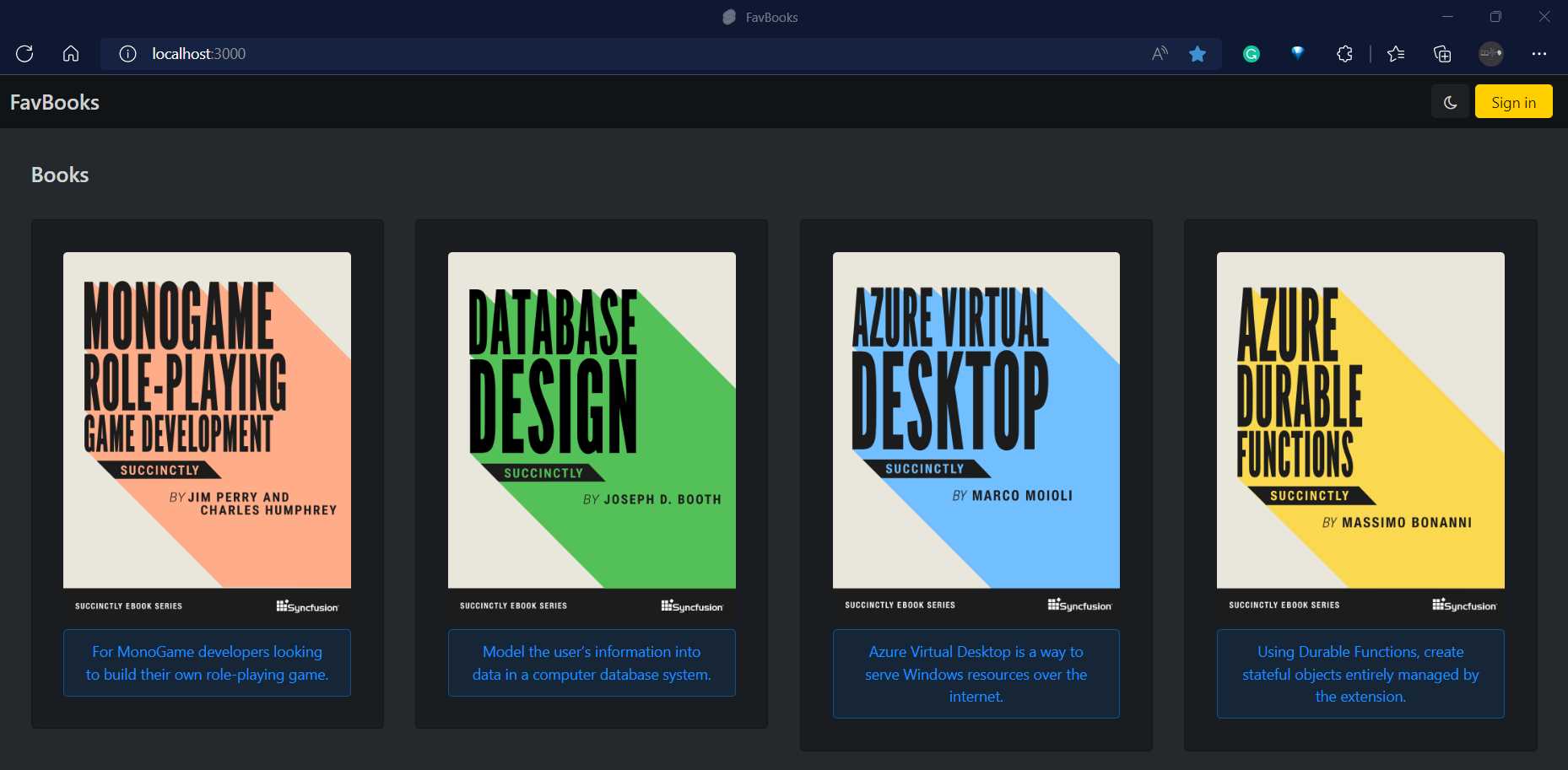This screenshot has width=1568, height=770.
Task: Open the browser profile avatar menu
Action: [x=1490, y=53]
